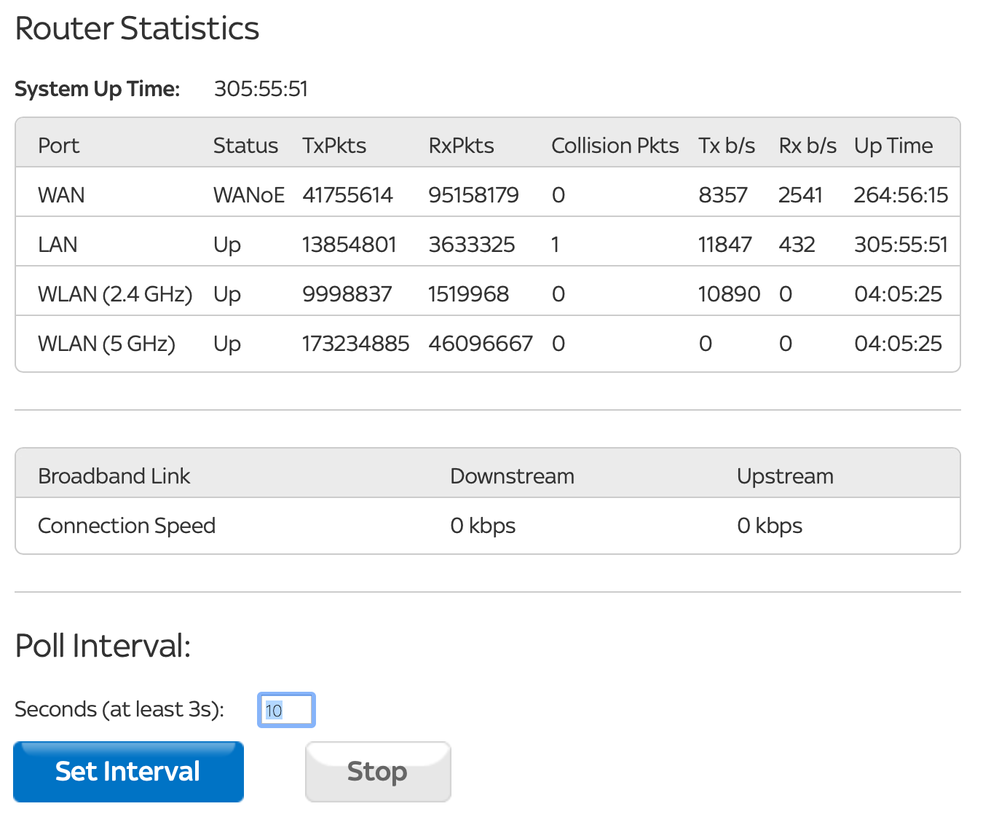Screen dimensions: 999x833
Task: Select LAN RxPkts value 3633325
Action: [472, 244]
